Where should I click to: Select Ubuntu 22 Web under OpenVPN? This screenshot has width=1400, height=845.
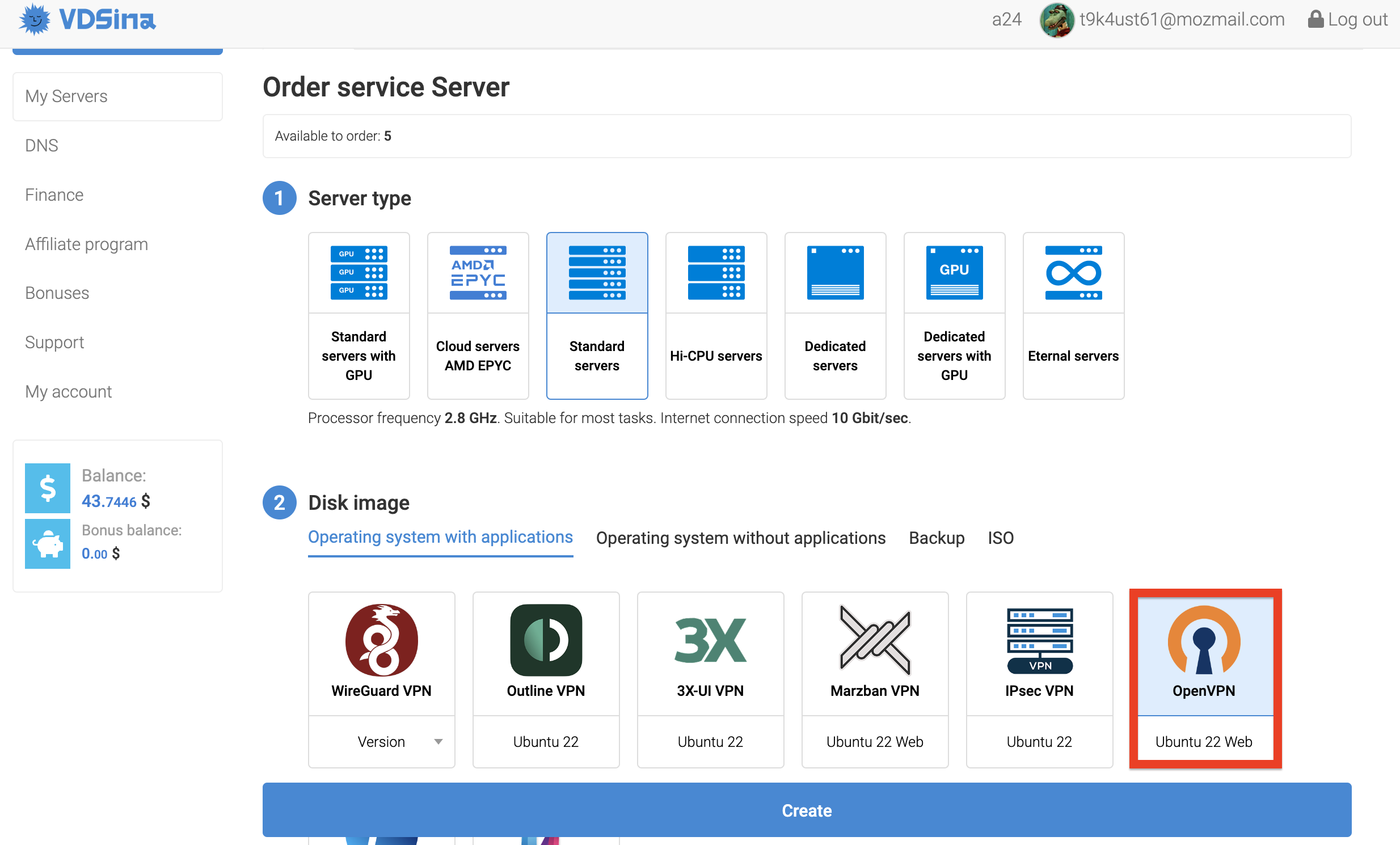[1204, 742]
